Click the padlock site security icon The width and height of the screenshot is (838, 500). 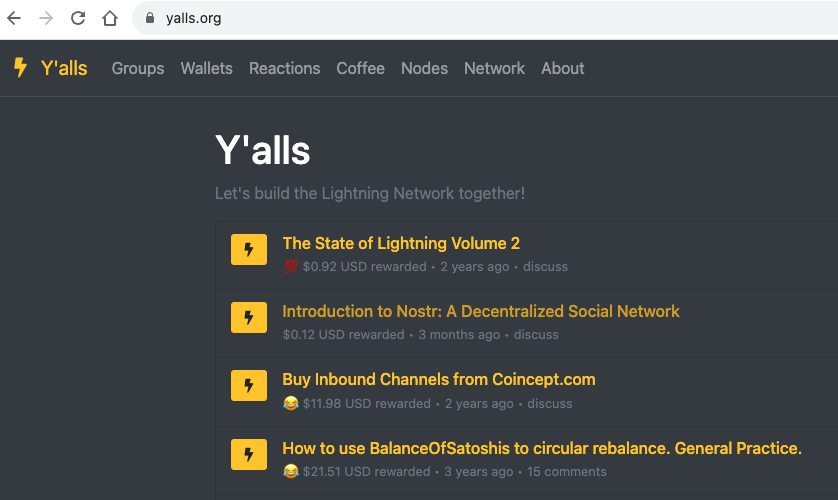pos(150,18)
